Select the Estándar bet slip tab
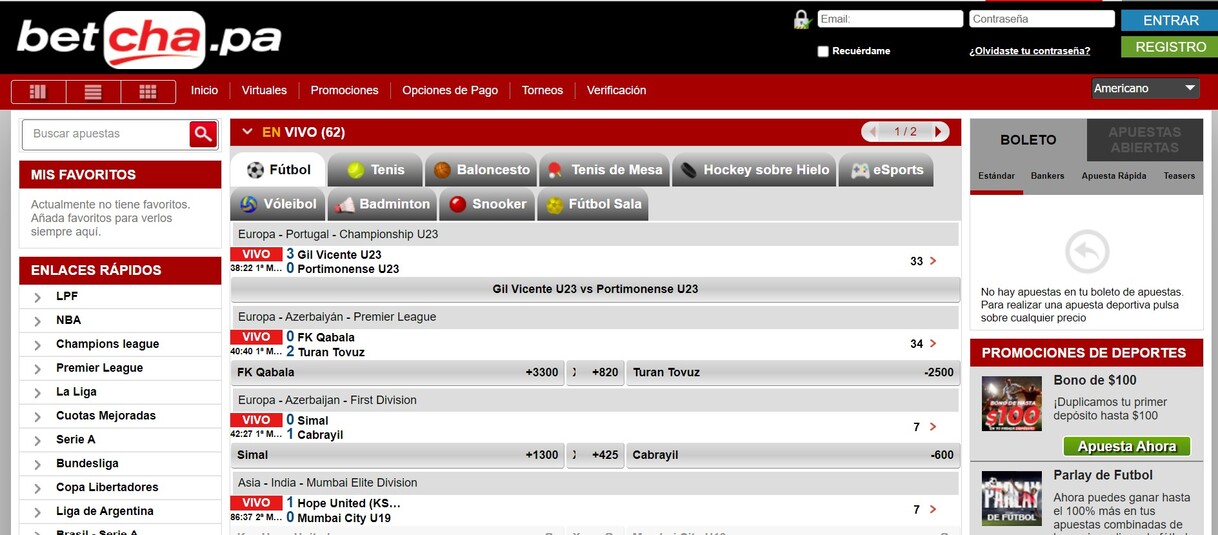The width and height of the screenshot is (1218, 535). pyautogui.click(x=995, y=176)
